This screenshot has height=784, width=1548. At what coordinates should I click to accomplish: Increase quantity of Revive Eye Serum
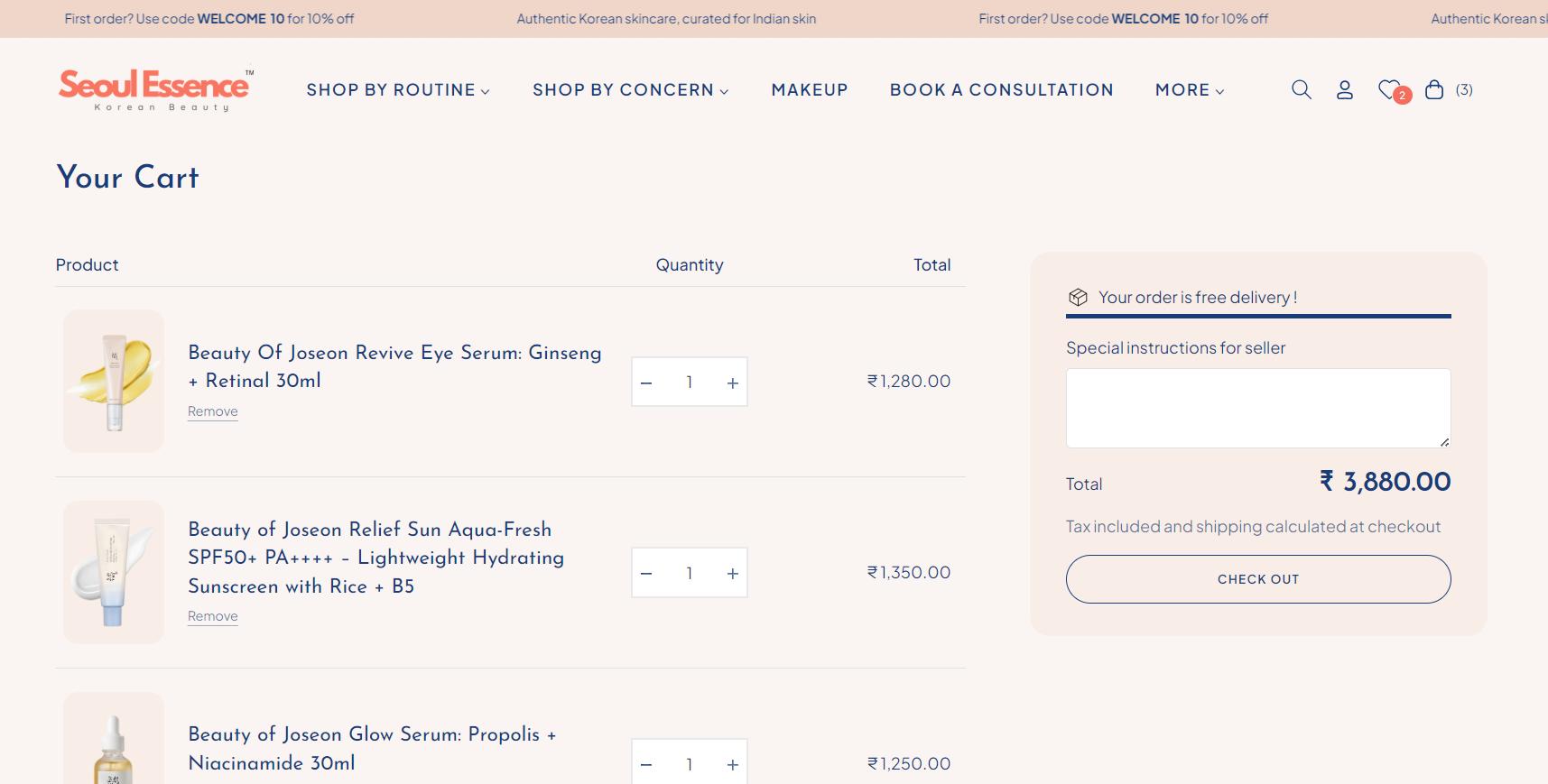(x=733, y=383)
